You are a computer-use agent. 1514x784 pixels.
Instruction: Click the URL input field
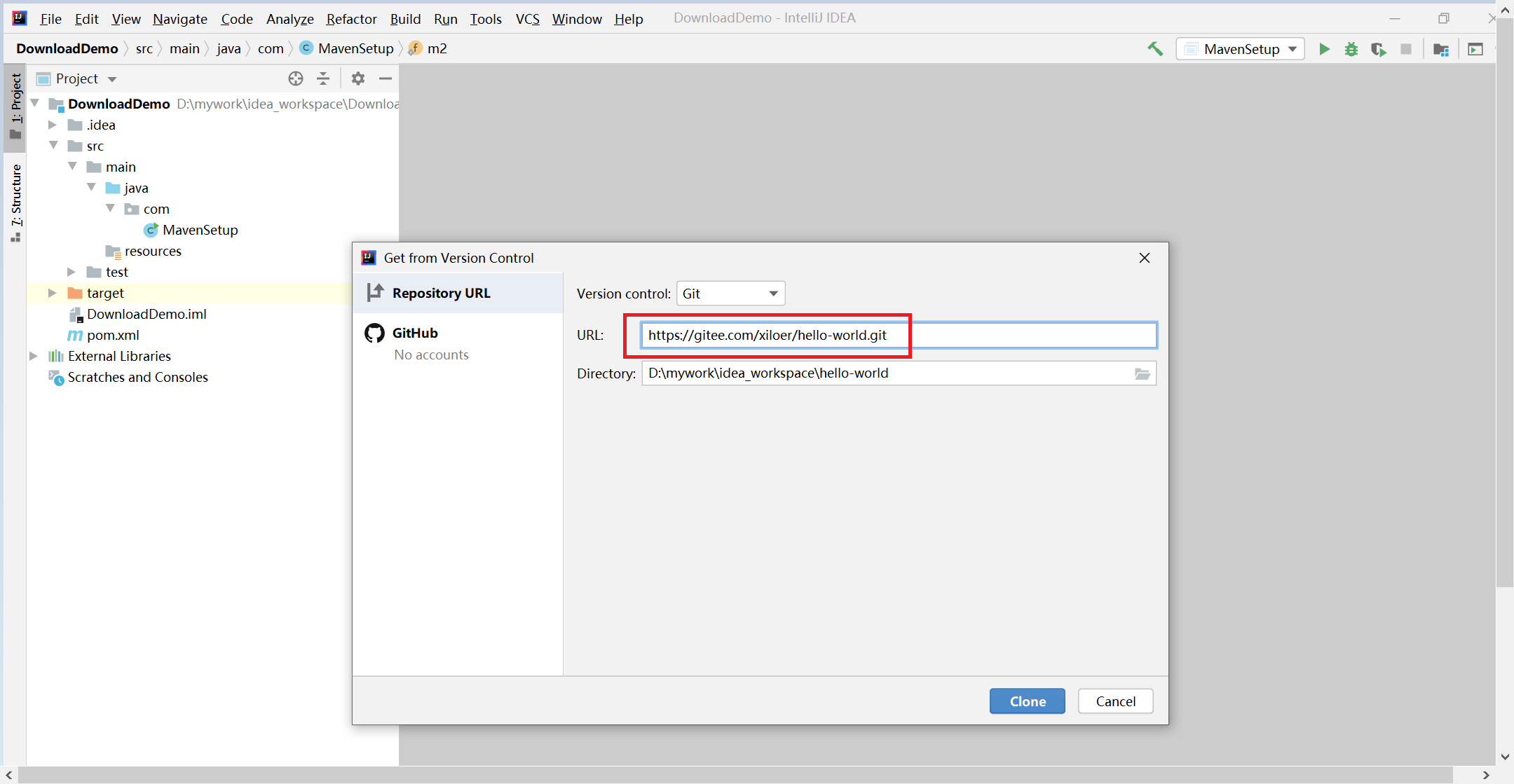899,335
